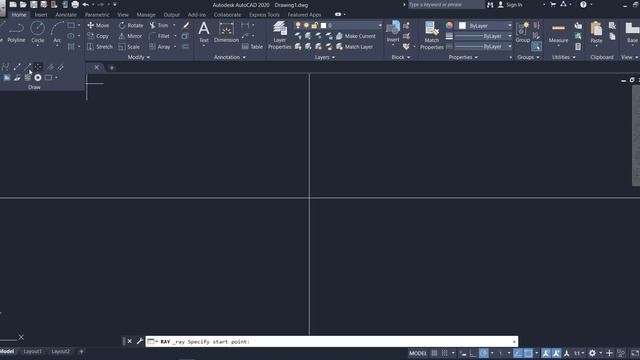Open the customization gear in status bar
640x360 pixels.
click(x=592, y=353)
